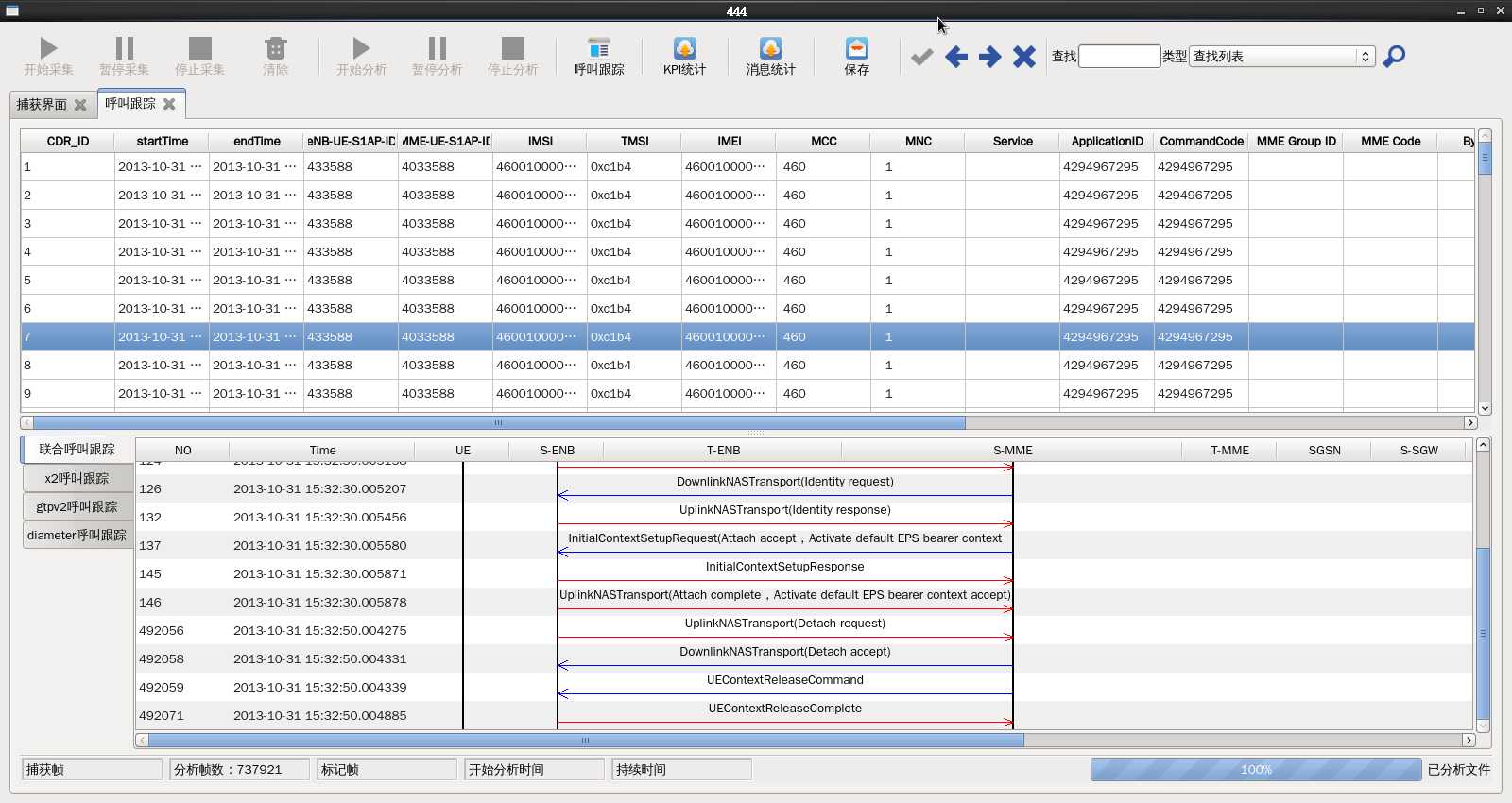Click the IMEI column header
The height and width of the screenshot is (803, 1512).
pyautogui.click(x=730, y=141)
